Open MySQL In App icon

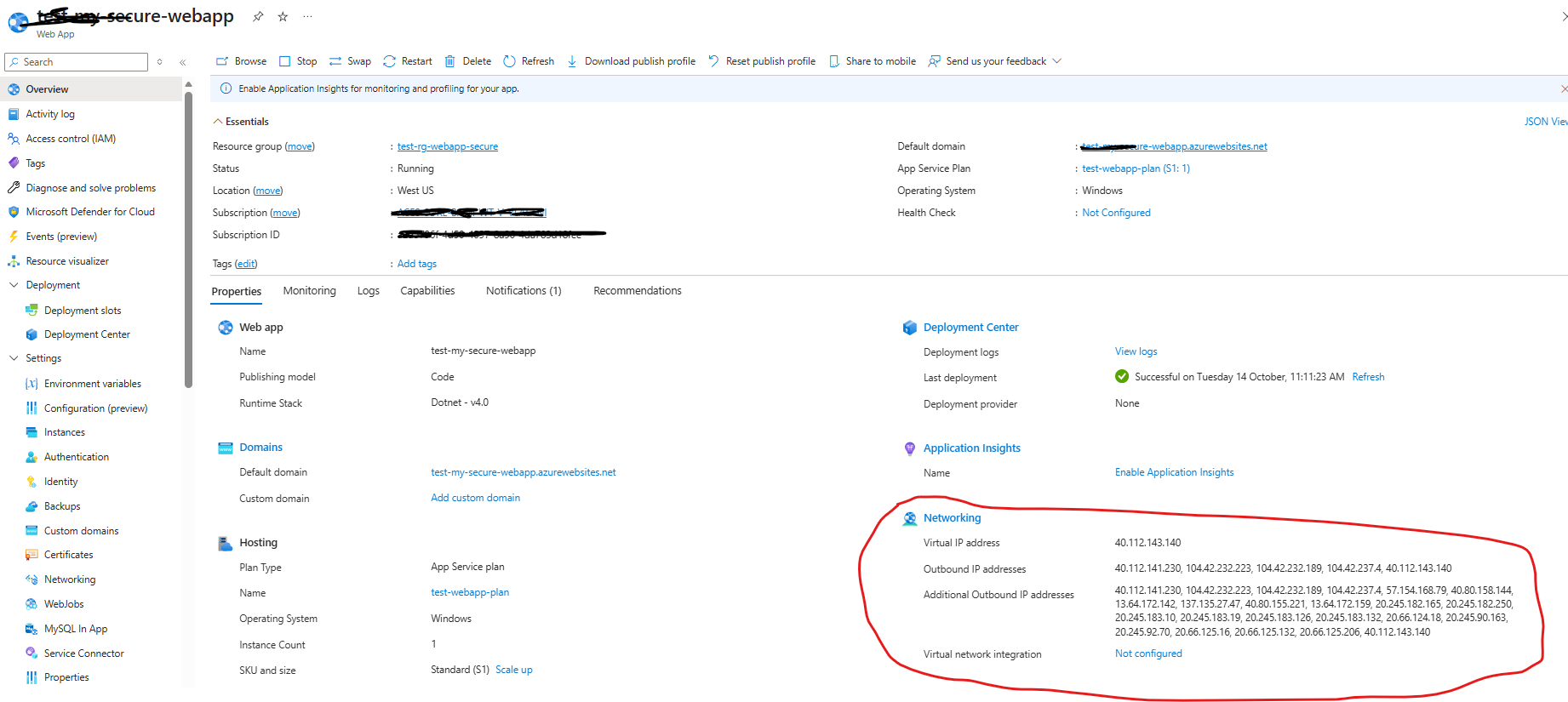[x=31, y=629]
